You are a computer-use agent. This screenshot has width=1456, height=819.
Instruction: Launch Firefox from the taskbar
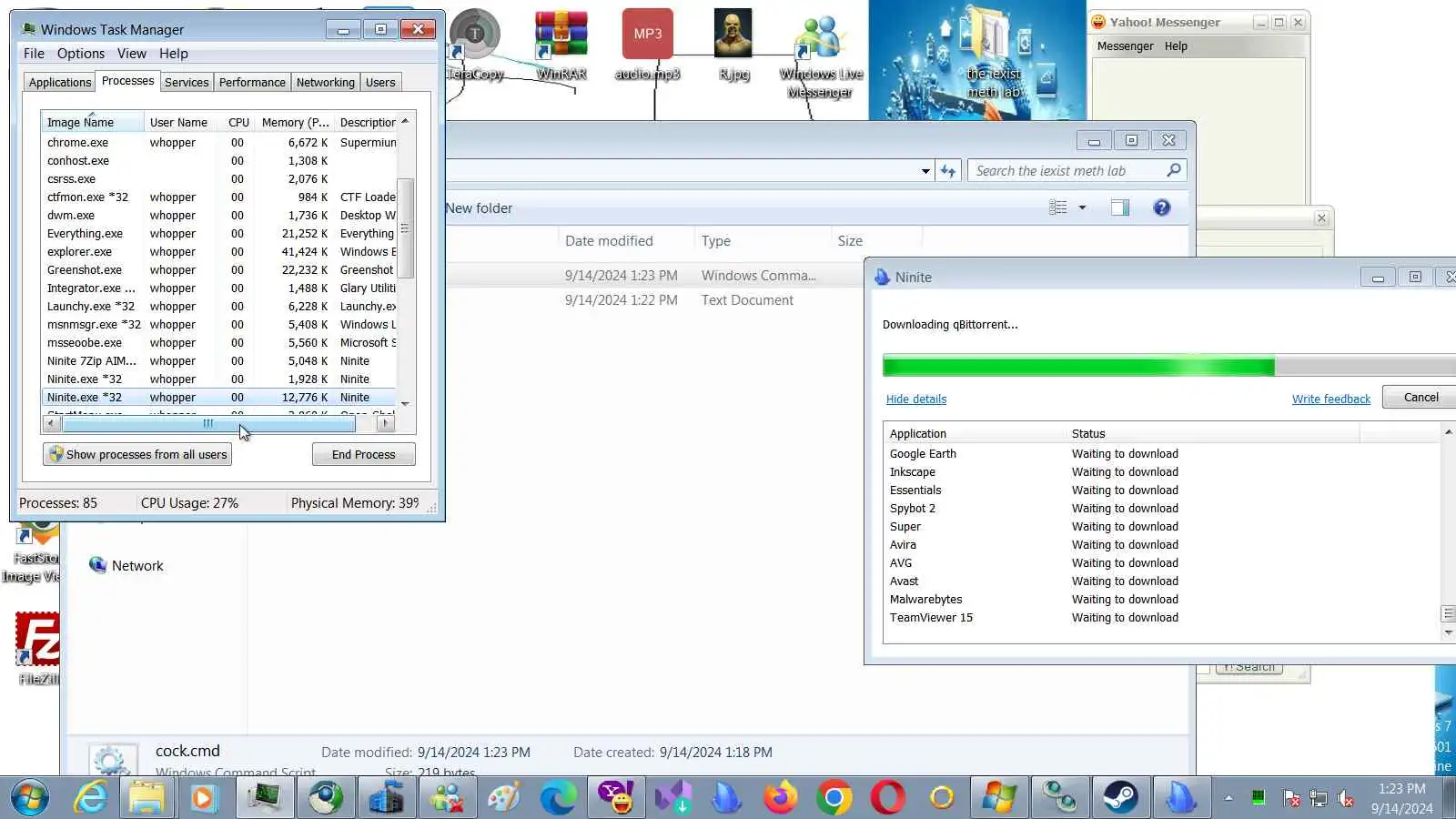(780, 798)
